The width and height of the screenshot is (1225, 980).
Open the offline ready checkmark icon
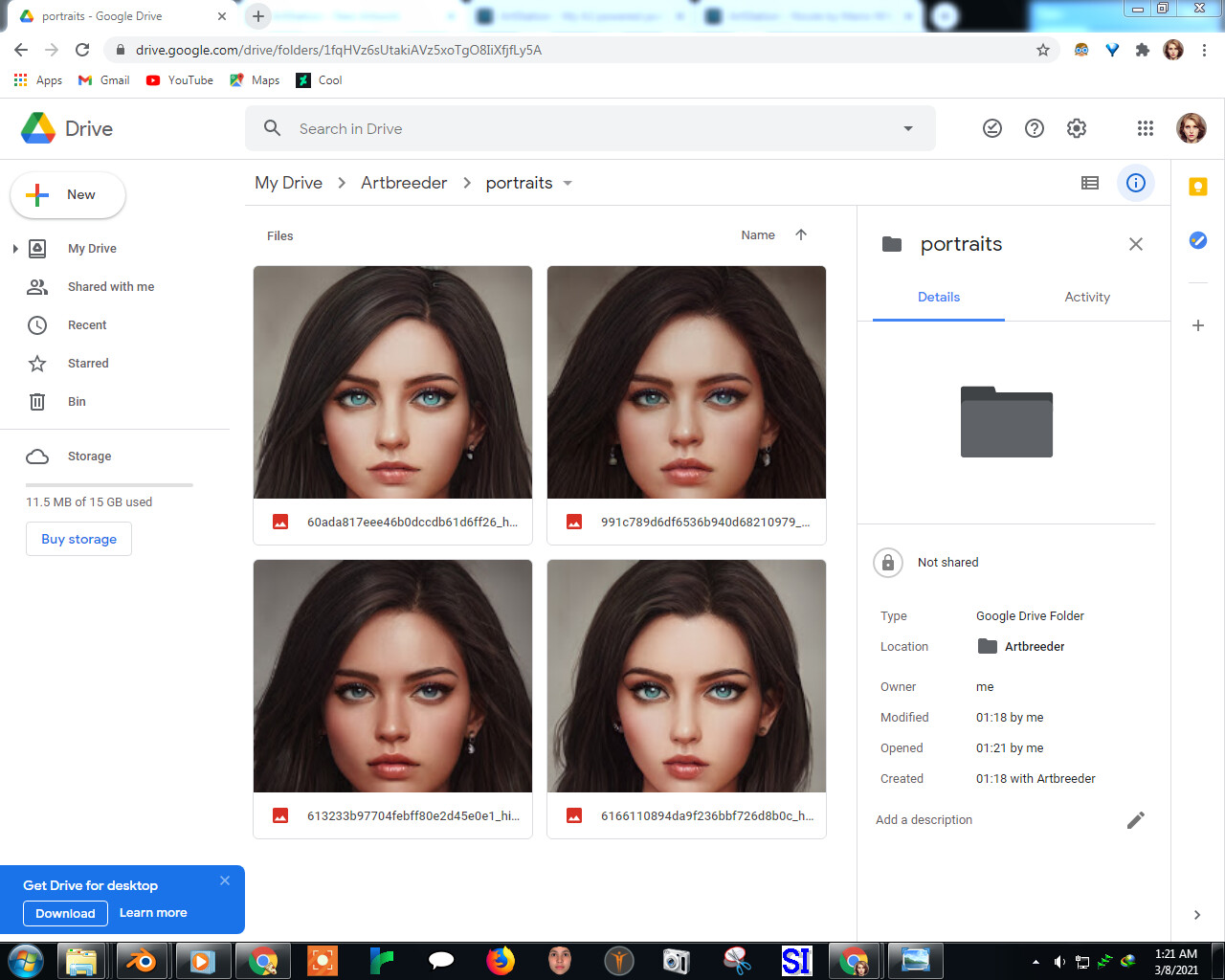992,128
